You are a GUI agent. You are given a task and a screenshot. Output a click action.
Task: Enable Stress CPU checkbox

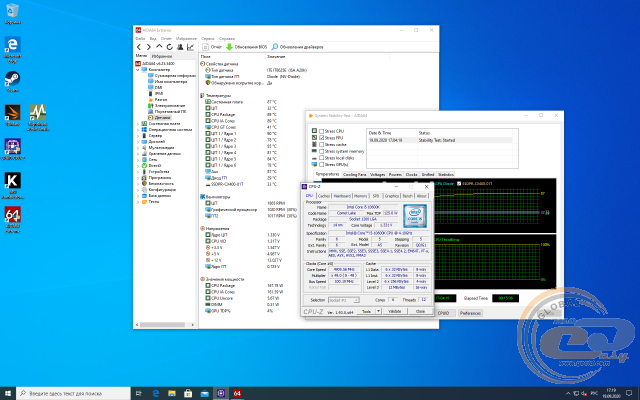pyautogui.click(x=322, y=131)
